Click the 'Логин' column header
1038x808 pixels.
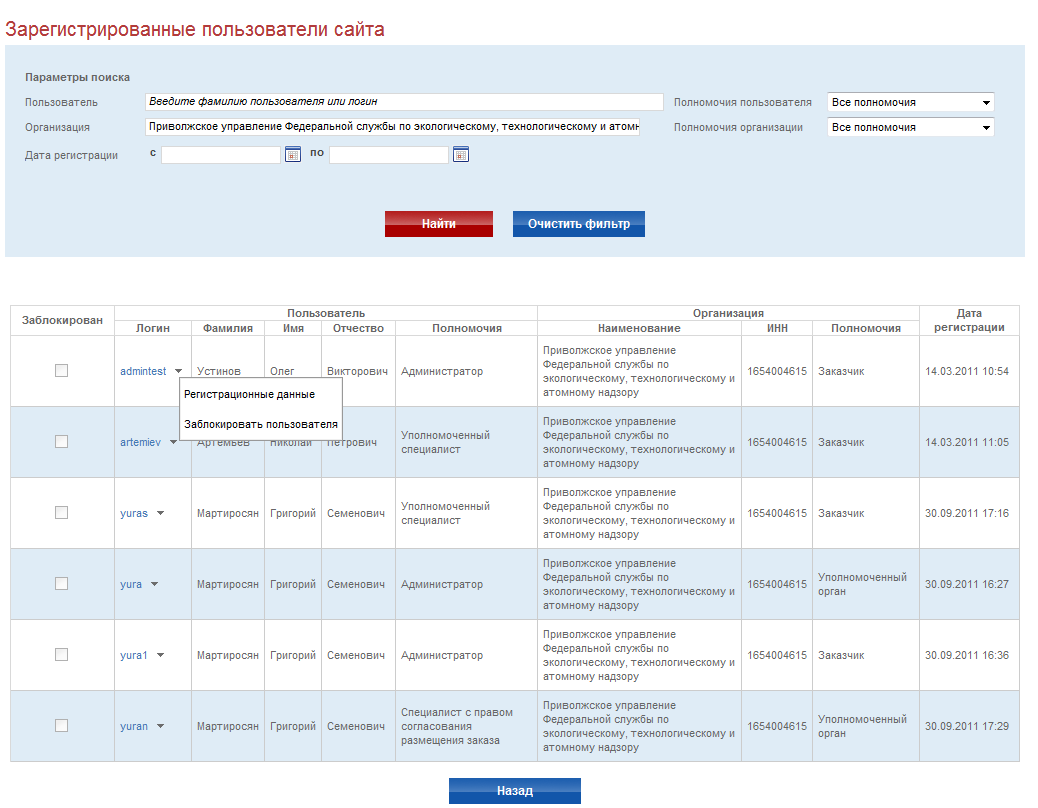pos(153,328)
